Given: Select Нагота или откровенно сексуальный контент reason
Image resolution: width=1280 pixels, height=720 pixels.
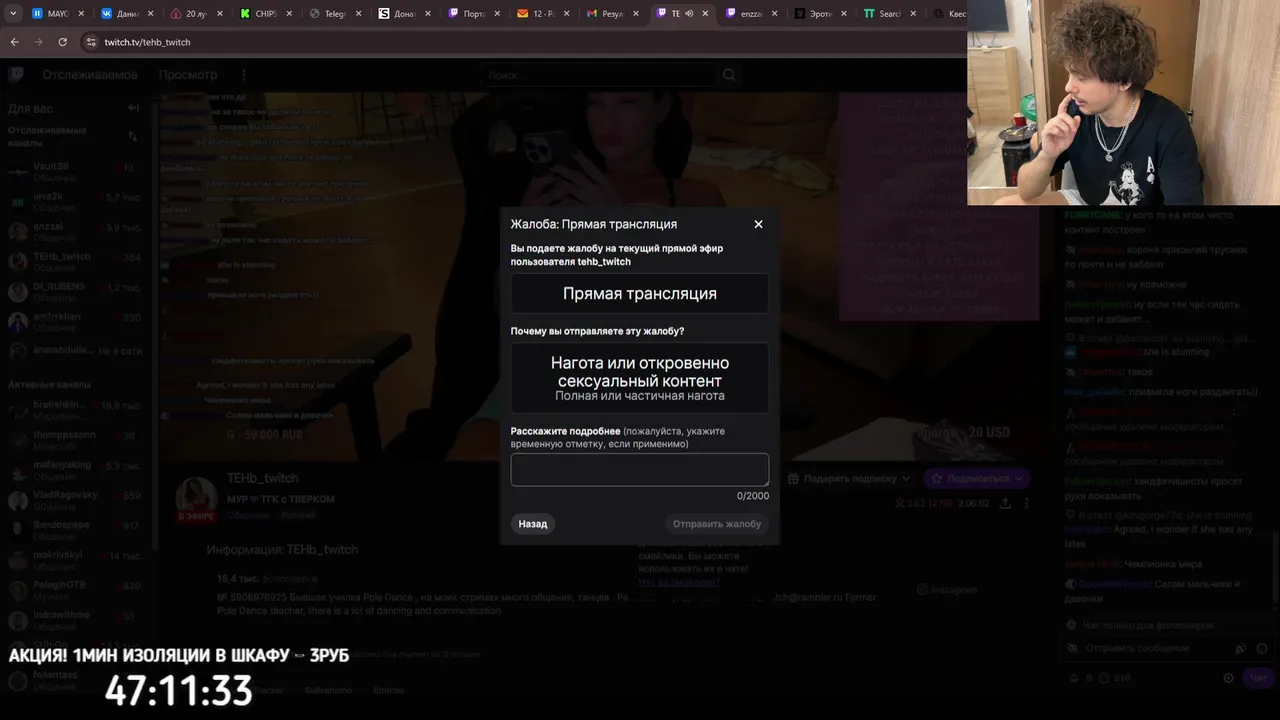Looking at the screenshot, I should pos(640,378).
